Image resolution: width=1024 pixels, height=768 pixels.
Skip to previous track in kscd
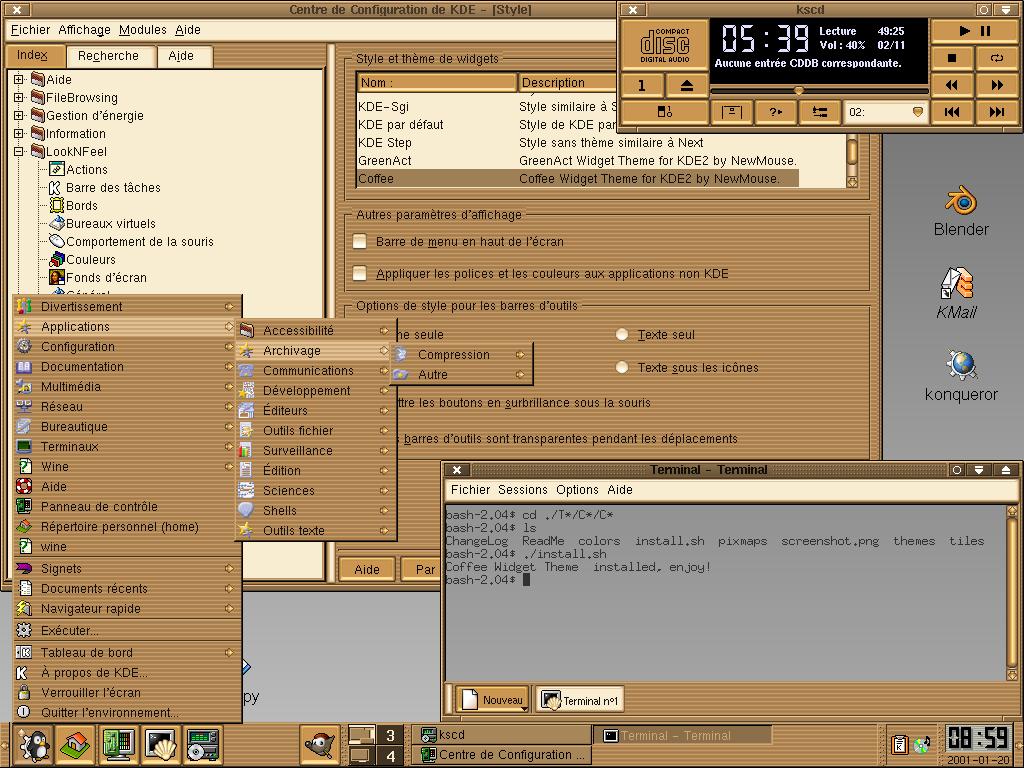point(952,112)
